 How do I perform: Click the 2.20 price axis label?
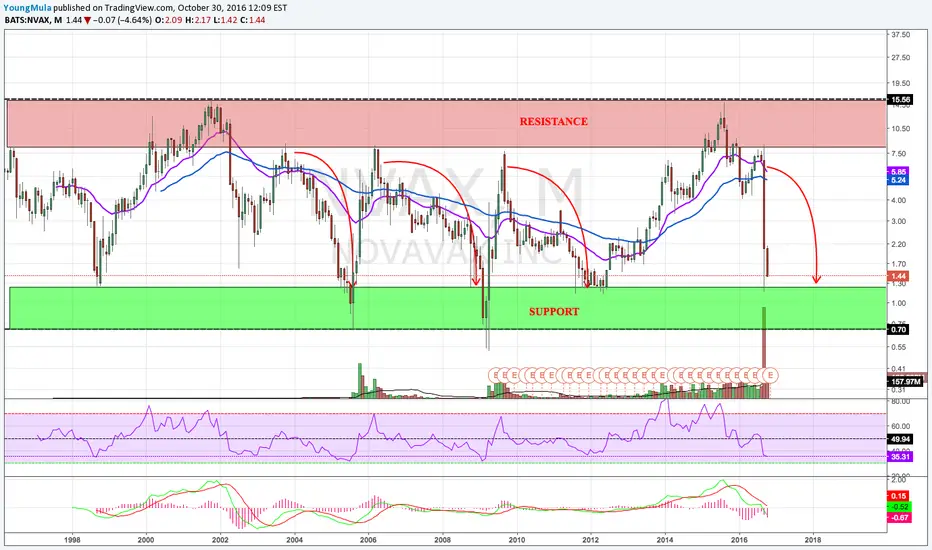(899, 244)
